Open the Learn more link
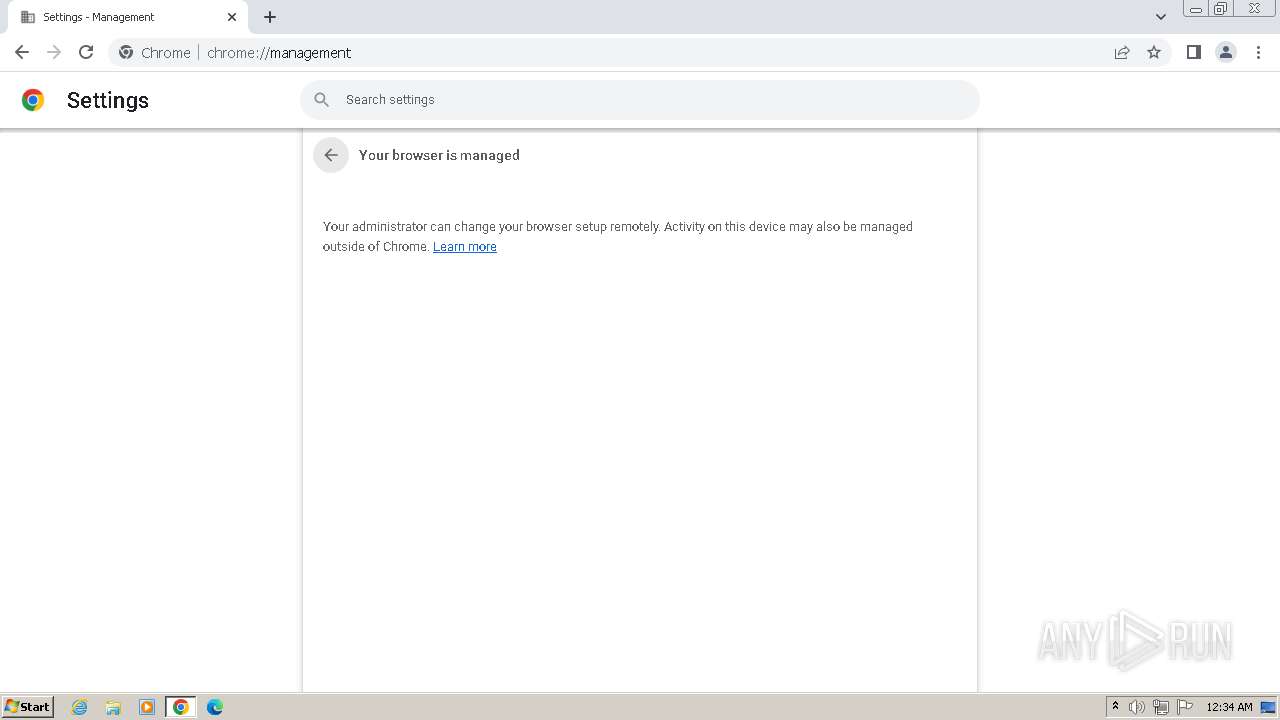The height and width of the screenshot is (720, 1280). click(465, 247)
